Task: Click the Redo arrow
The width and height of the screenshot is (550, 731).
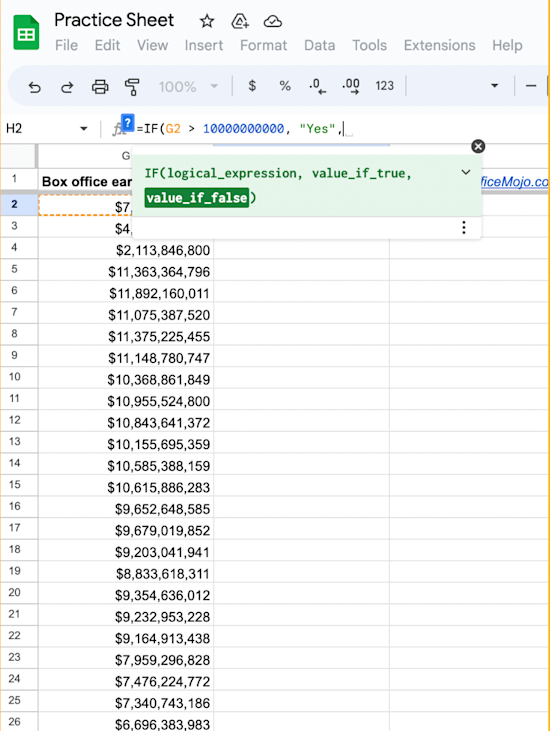Action: (67, 87)
